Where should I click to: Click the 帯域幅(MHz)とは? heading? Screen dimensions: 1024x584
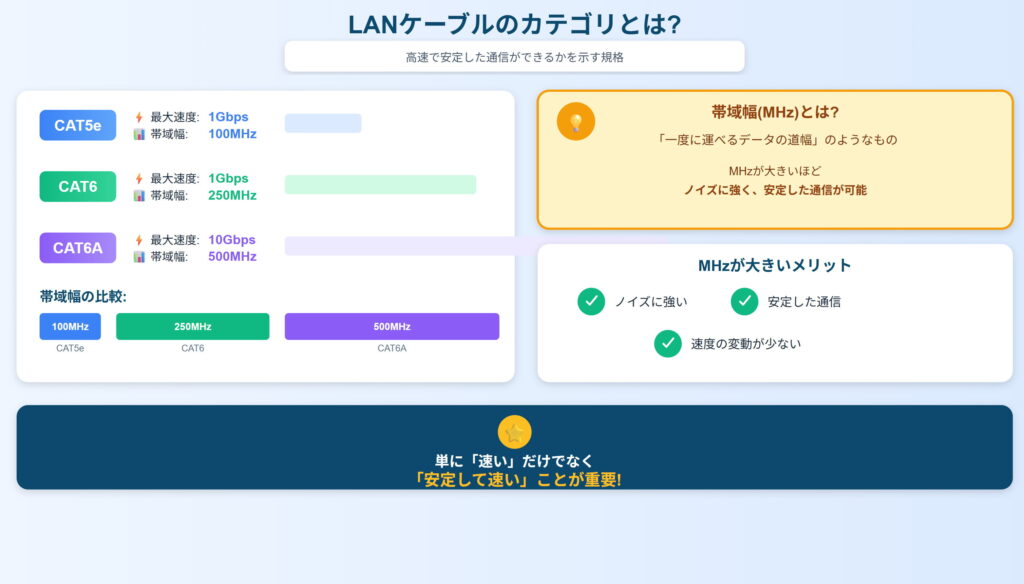coord(775,112)
